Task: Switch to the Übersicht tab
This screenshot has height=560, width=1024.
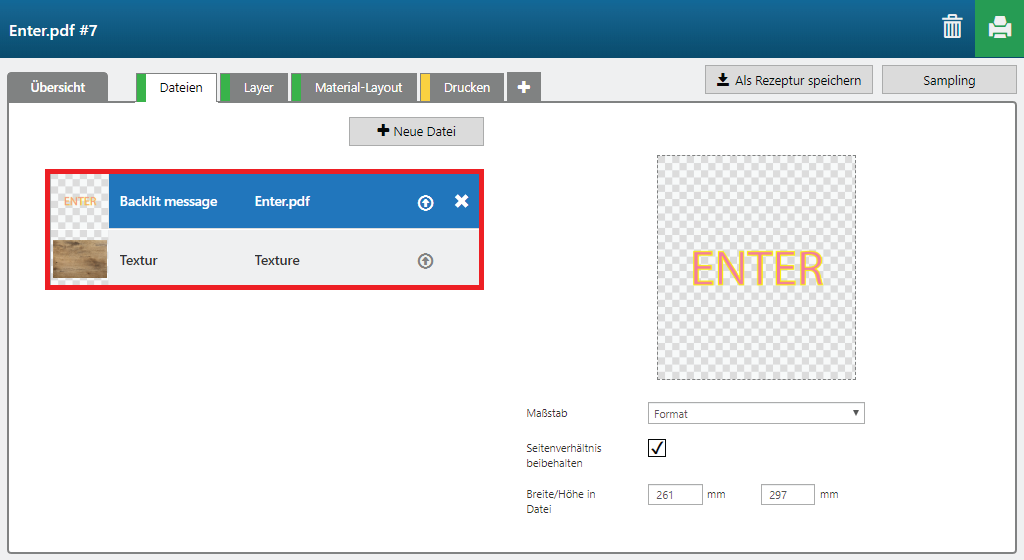Action: [x=57, y=87]
